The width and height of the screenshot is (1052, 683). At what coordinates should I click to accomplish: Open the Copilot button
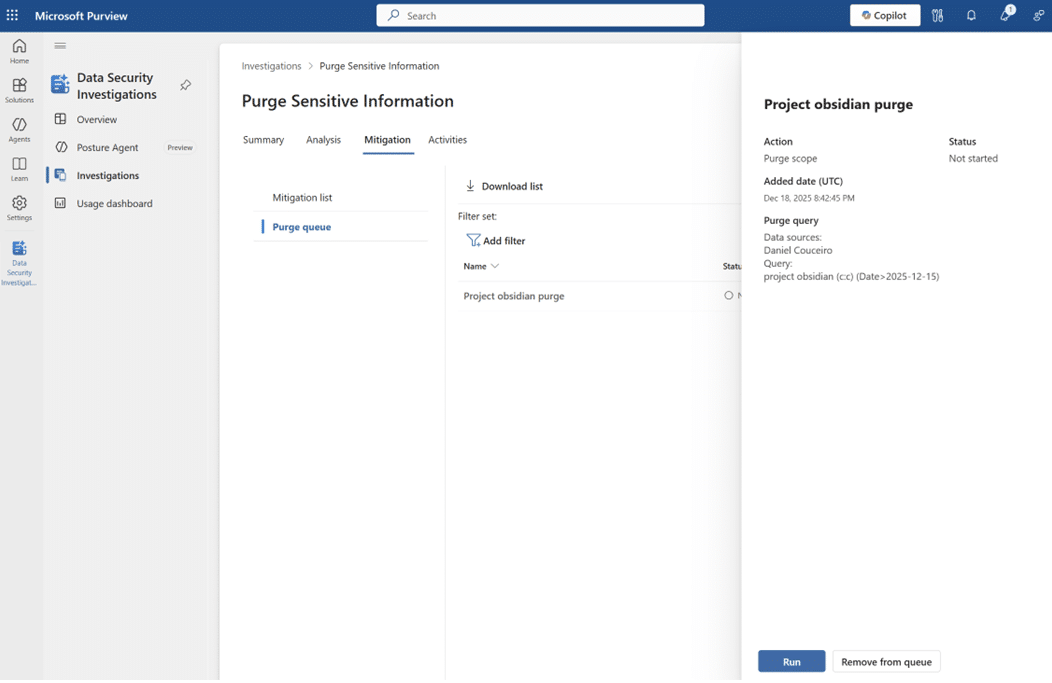884,16
